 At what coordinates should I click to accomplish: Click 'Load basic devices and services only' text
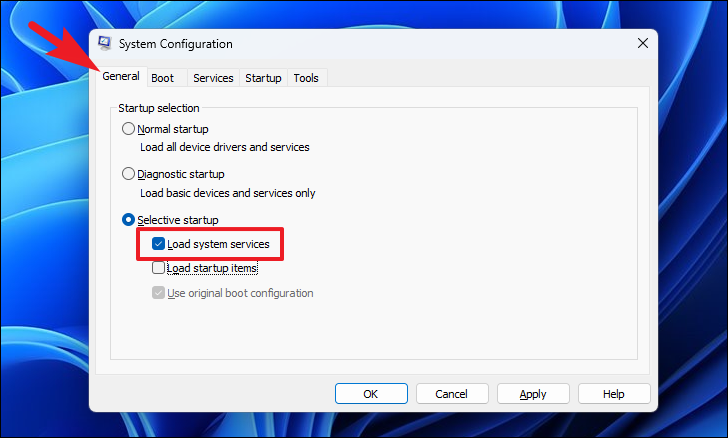pyautogui.click(x=228, y=193)
